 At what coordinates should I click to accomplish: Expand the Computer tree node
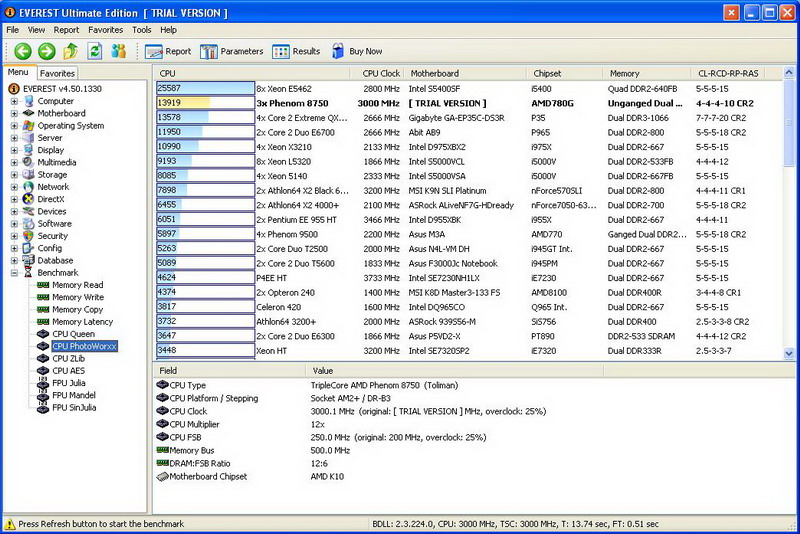(x=14, y=101)
